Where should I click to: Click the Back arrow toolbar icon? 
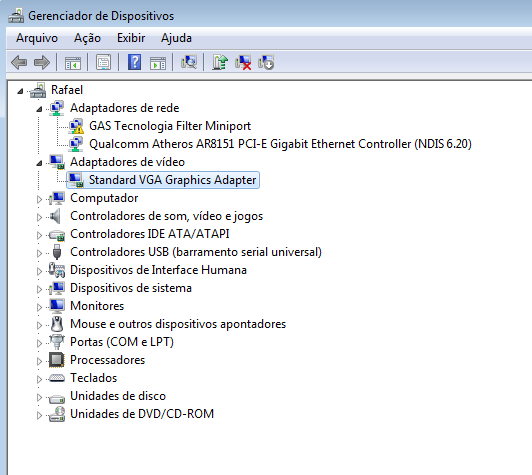point(19,63)
